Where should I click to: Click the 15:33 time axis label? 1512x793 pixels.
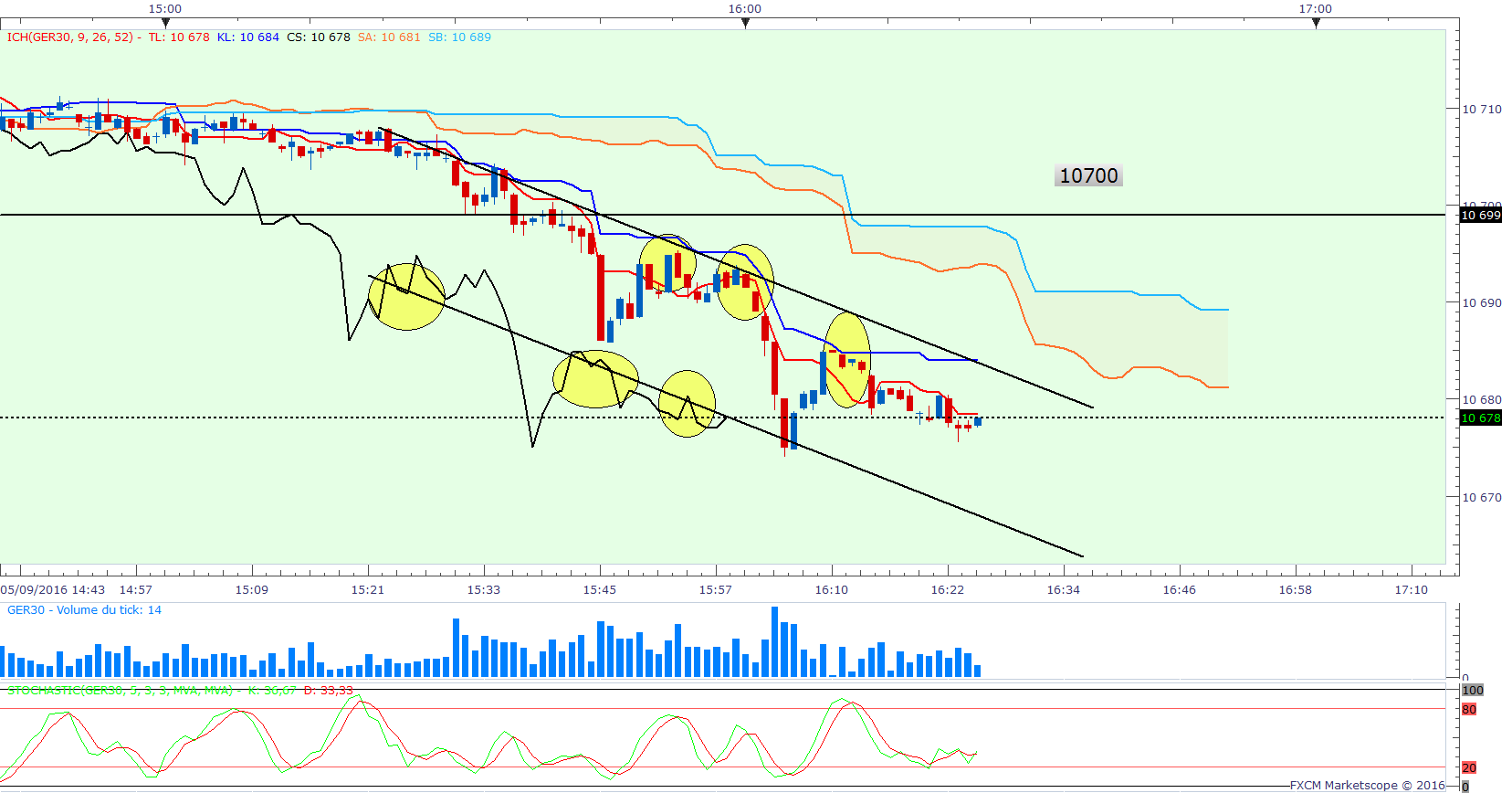[484, 589]
